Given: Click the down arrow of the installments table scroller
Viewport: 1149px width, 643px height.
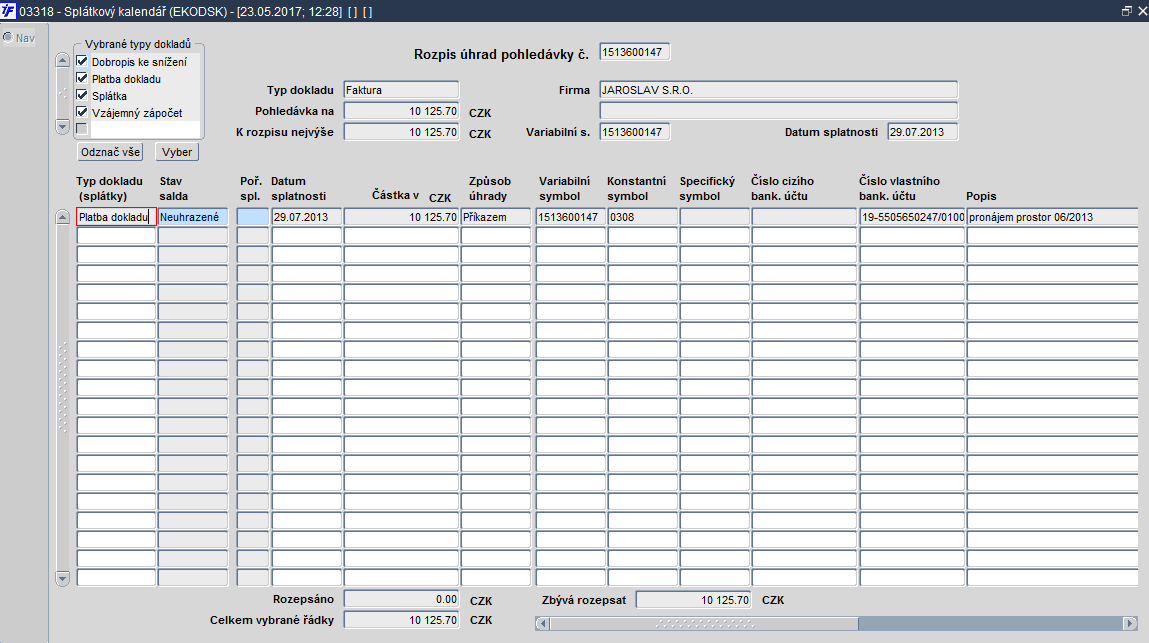Looking at the screenshot, I should pyautogui.click(x=62, y=578).
